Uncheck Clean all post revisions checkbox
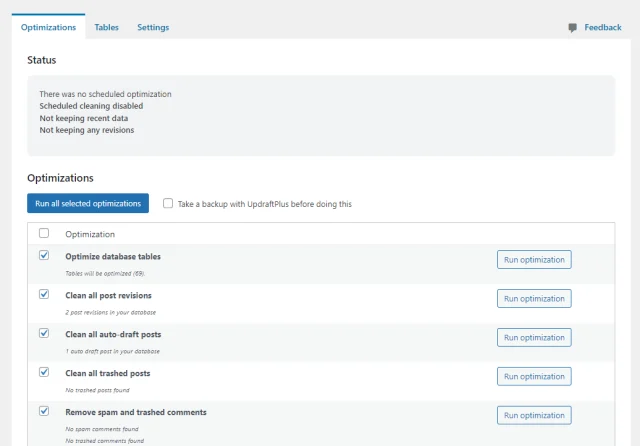Viewport: 640px width, 446px height. pos(44,295)
